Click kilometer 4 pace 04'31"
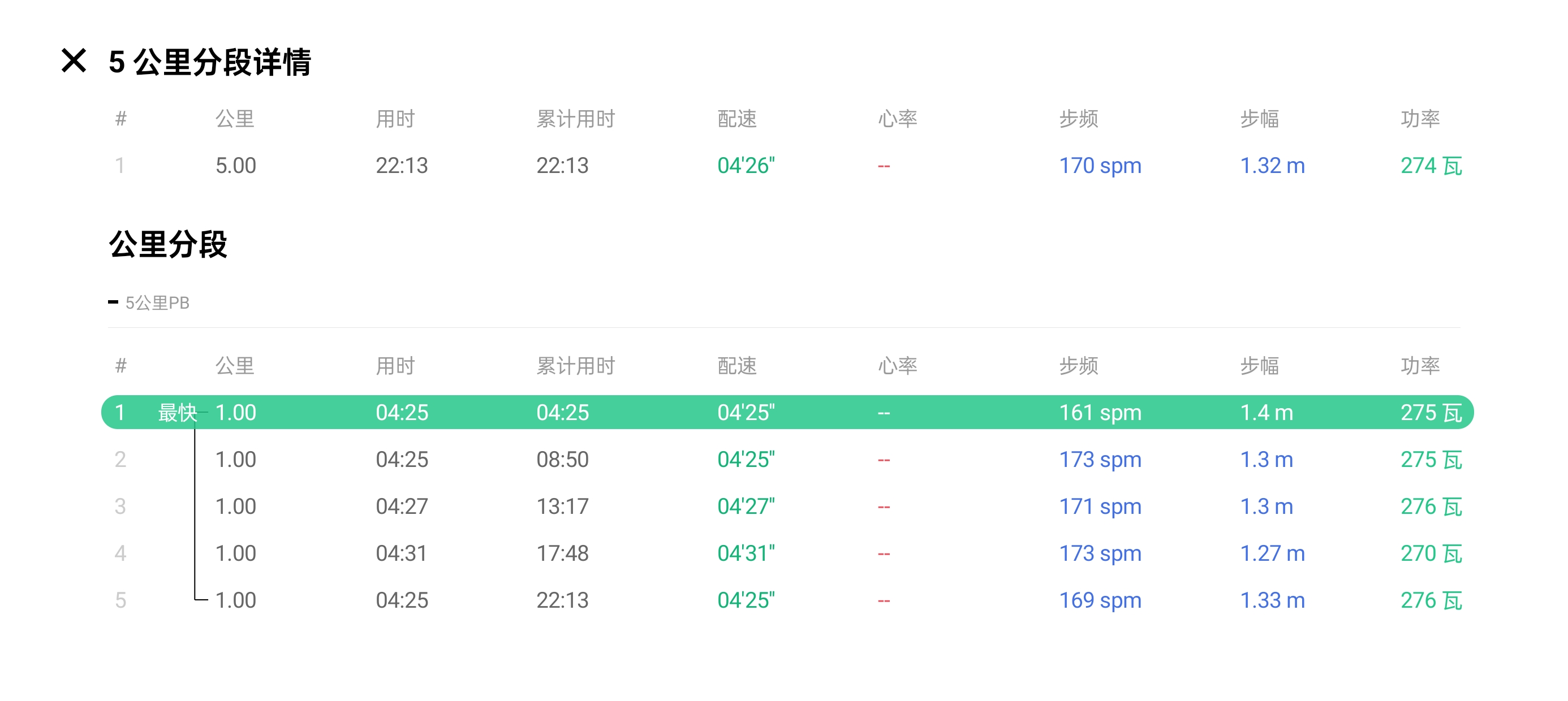Viewport: 1568px width, 701px height. click(746, 553)
